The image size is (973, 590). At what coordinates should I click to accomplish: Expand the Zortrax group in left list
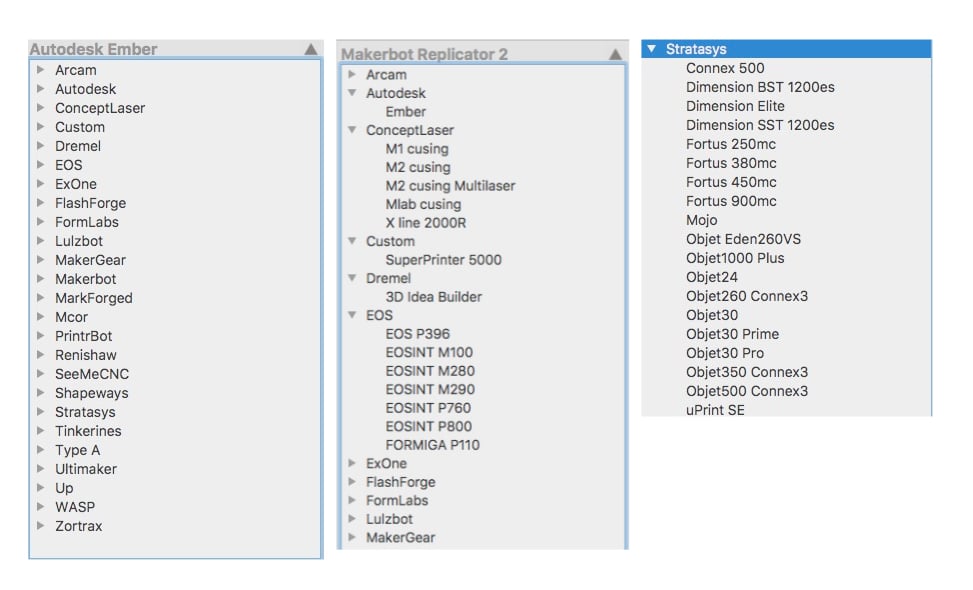click(x=40, y=526)
